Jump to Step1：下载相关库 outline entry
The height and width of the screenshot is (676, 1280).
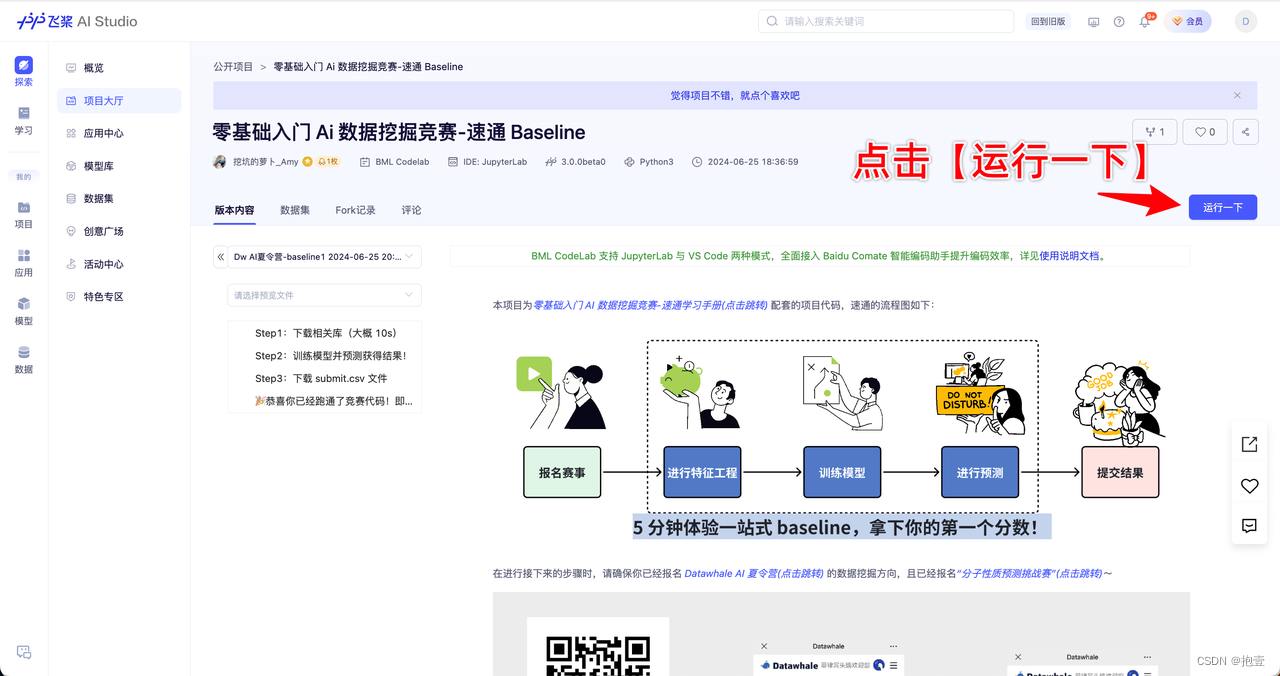(325, 333)
